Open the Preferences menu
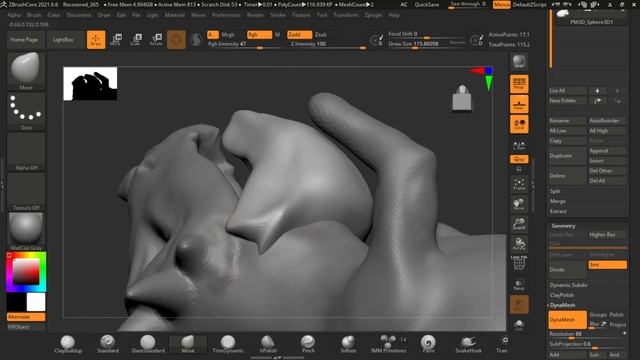This screenshot has height=360, width=640. 226,15
